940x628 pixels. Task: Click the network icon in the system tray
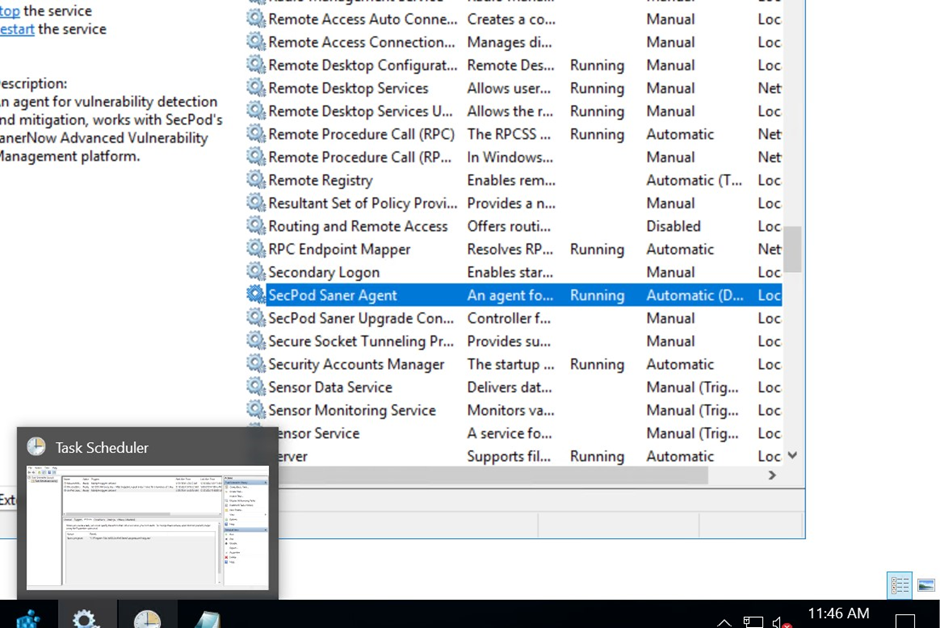(754, 623)
